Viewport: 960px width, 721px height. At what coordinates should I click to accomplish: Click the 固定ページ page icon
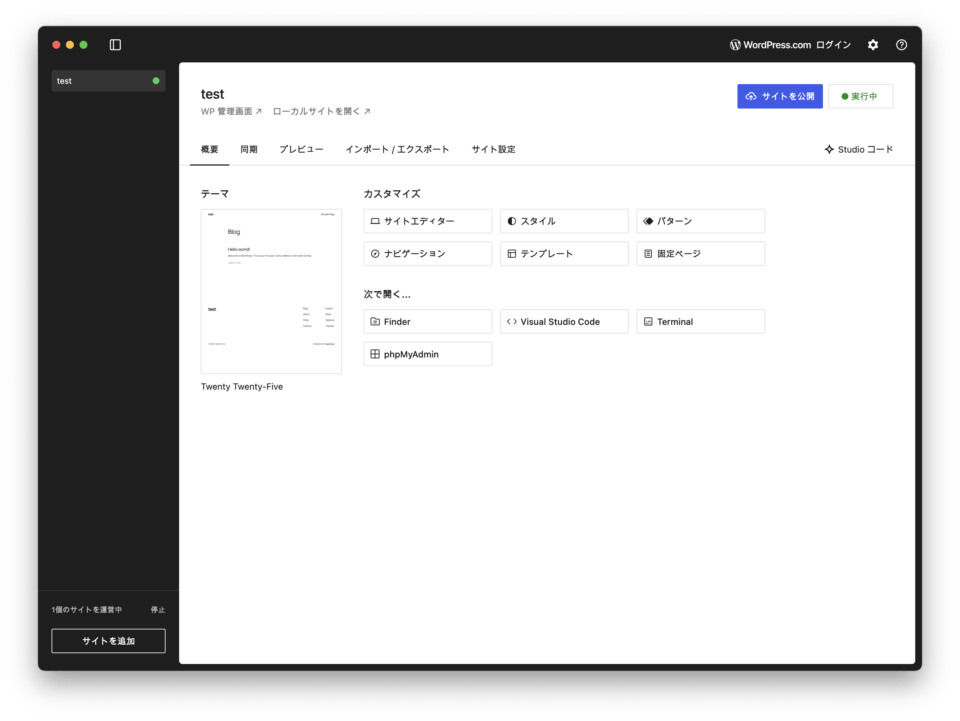click(x=648, y=253)
